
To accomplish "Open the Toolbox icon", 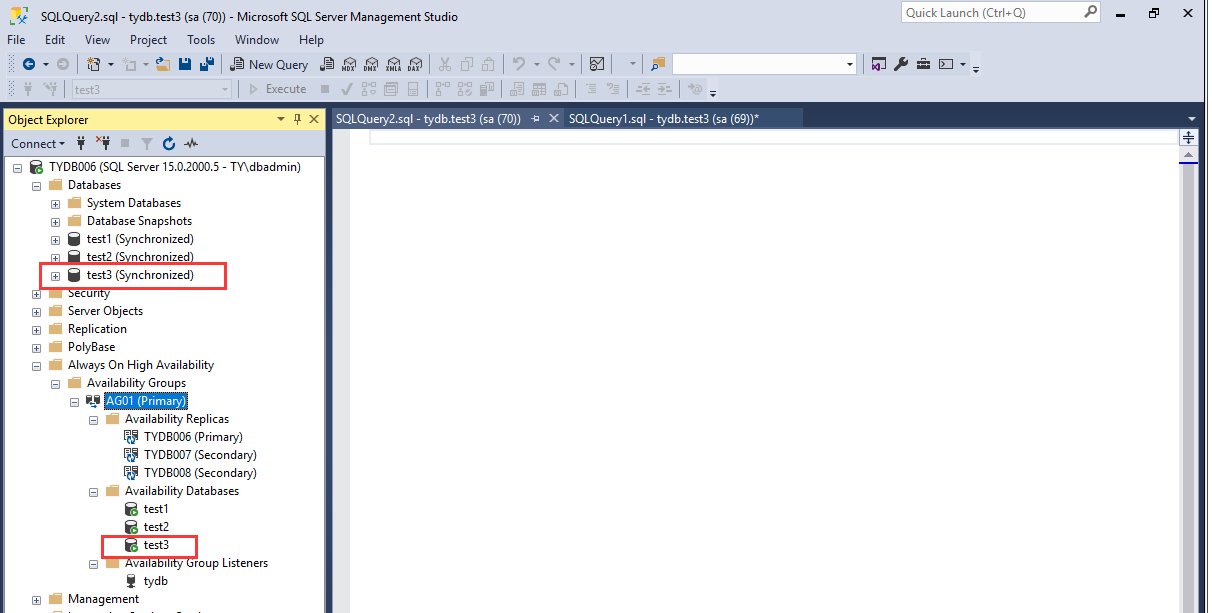I will pyautogui.click(x=921, y=64).
